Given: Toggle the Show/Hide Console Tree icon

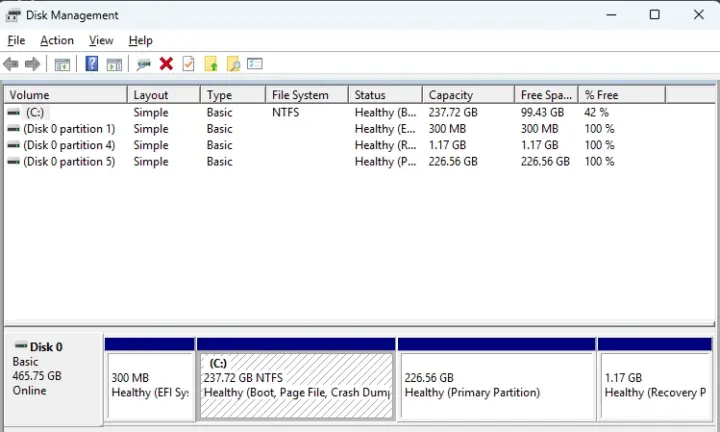Looking at the screenshot, I should point(62,64).
